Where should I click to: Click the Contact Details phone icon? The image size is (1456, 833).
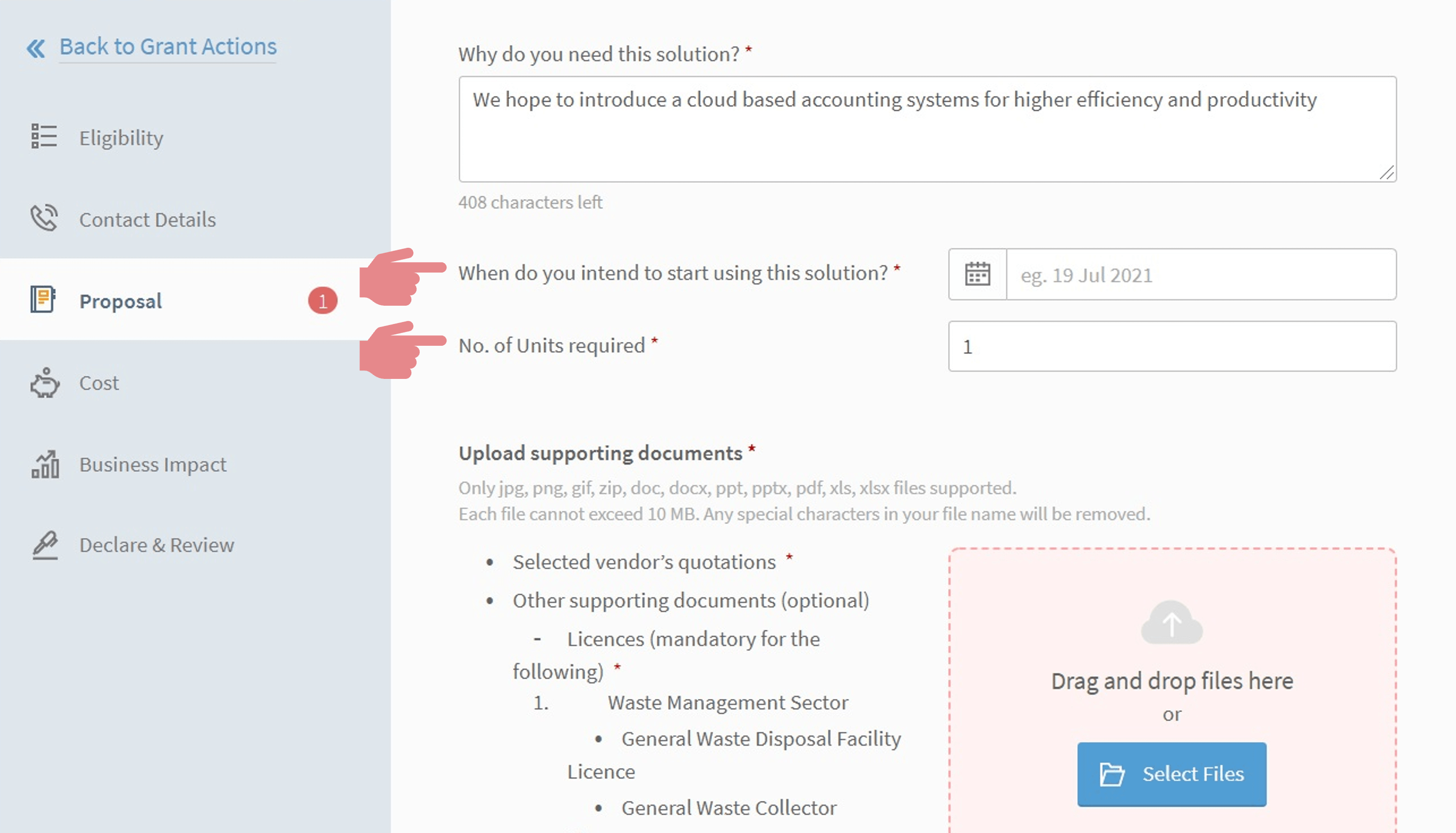click(x=44, y=218)
